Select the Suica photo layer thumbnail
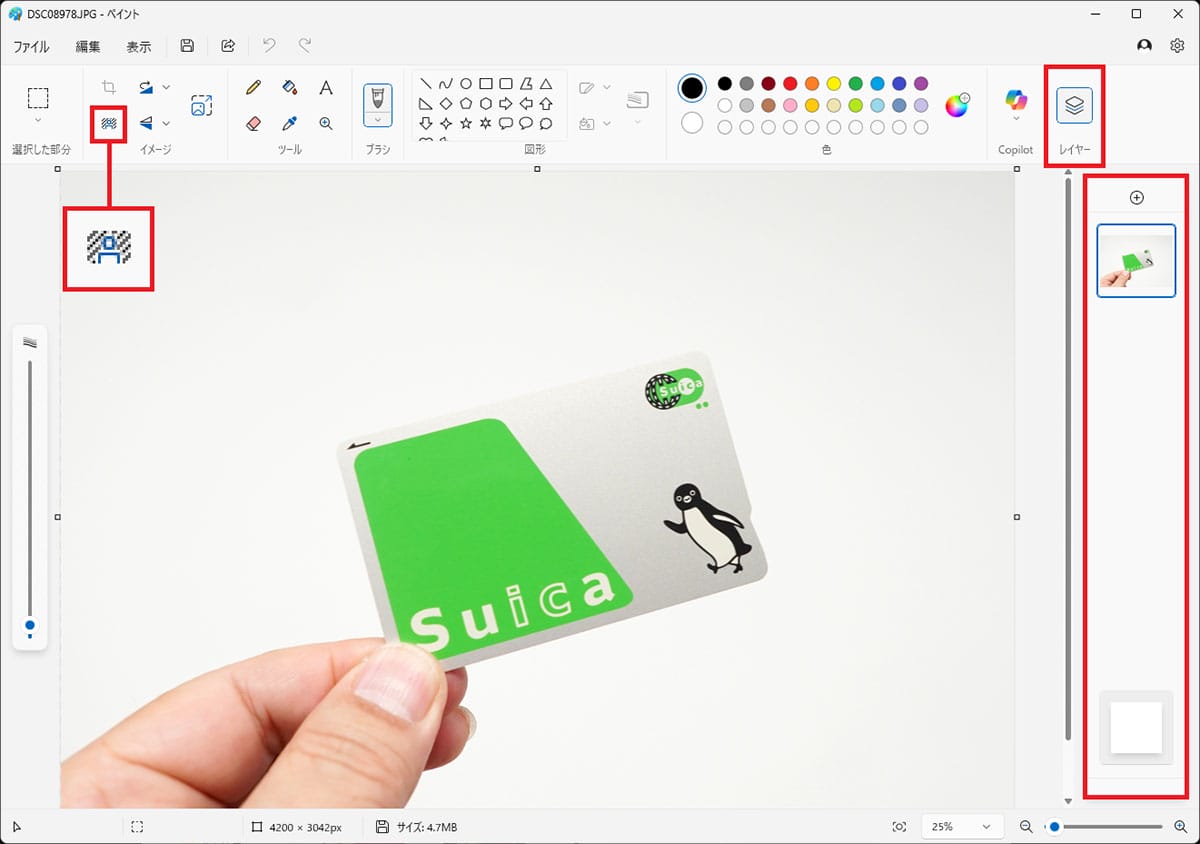Screen dimensions: 1200x844 [x=1136, y=261]
